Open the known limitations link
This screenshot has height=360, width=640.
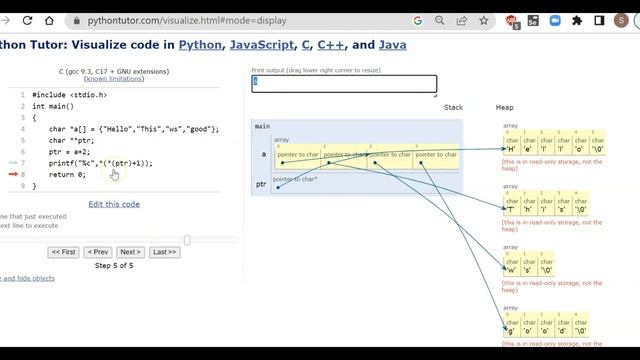[x=114, y=79]
